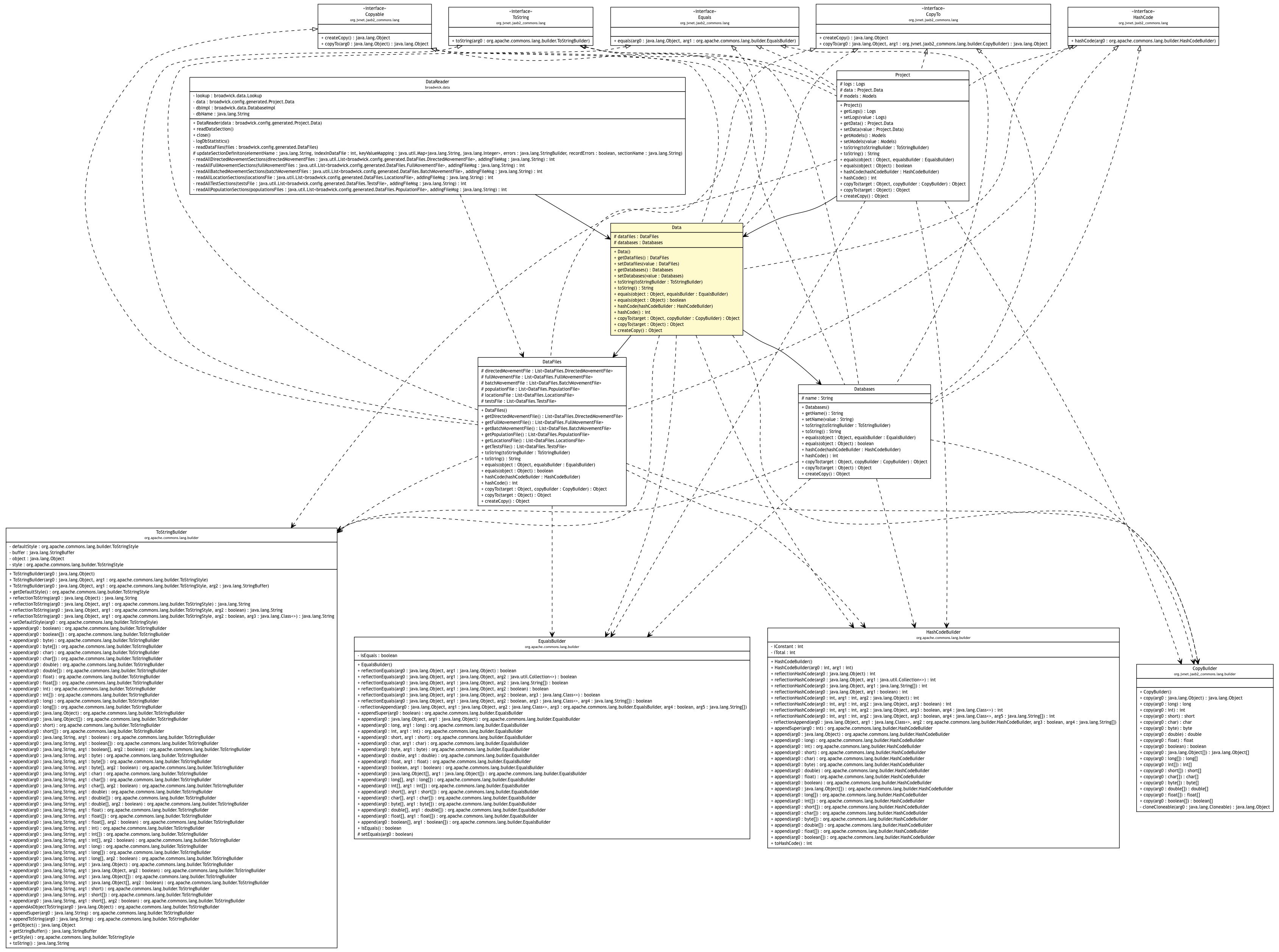Click the Project() constructor entry

851,106
